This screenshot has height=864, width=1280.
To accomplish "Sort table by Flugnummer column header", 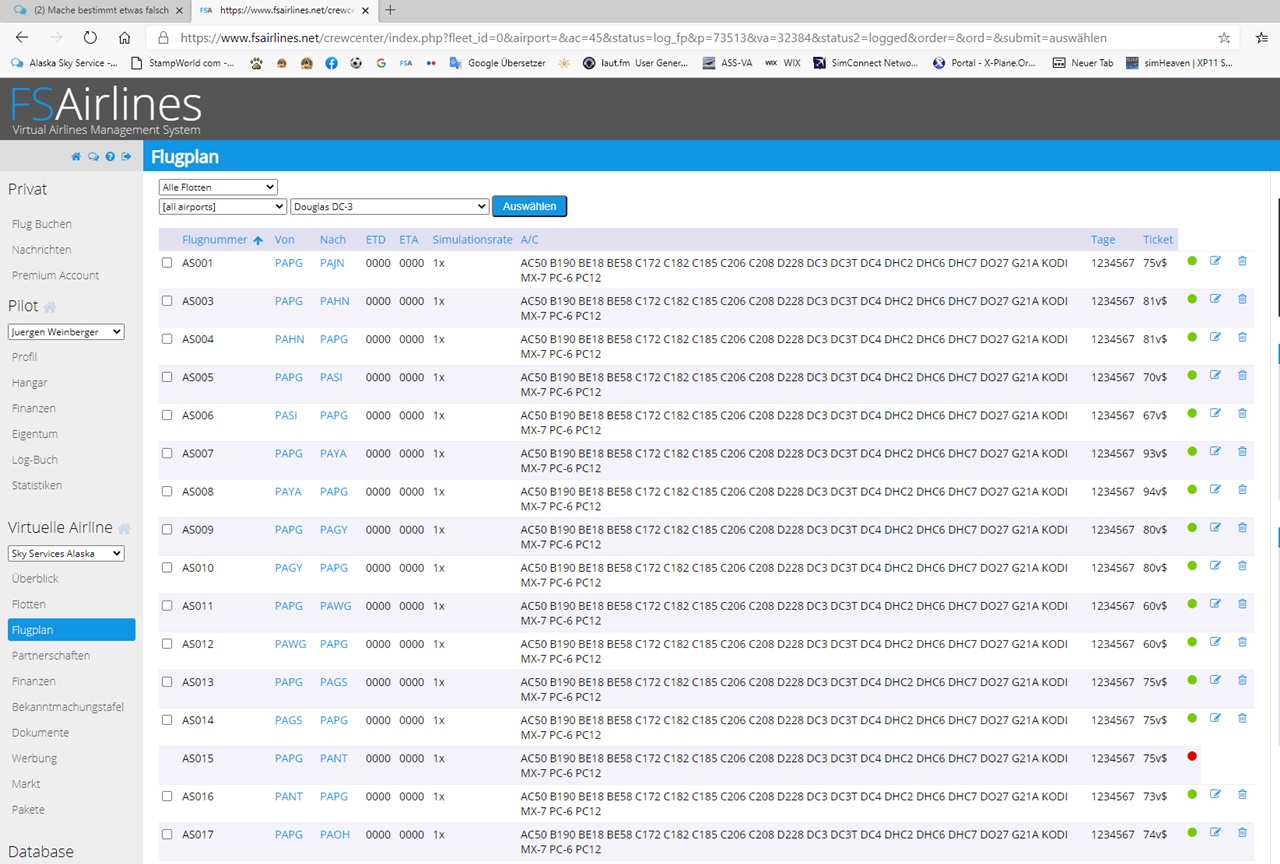I will (x=214, y=240).
